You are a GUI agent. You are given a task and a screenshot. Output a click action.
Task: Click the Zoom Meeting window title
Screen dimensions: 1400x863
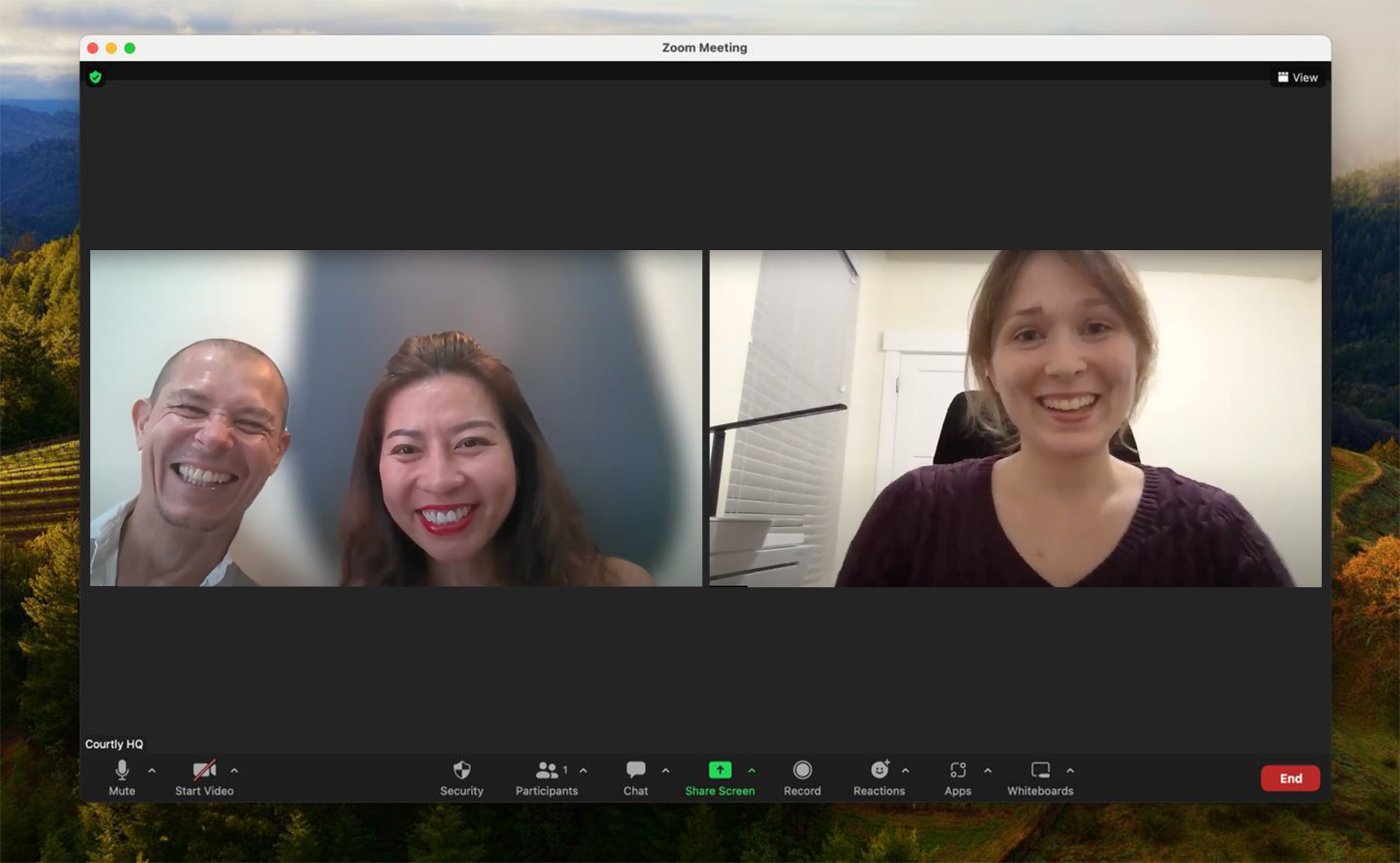[705, 48]
